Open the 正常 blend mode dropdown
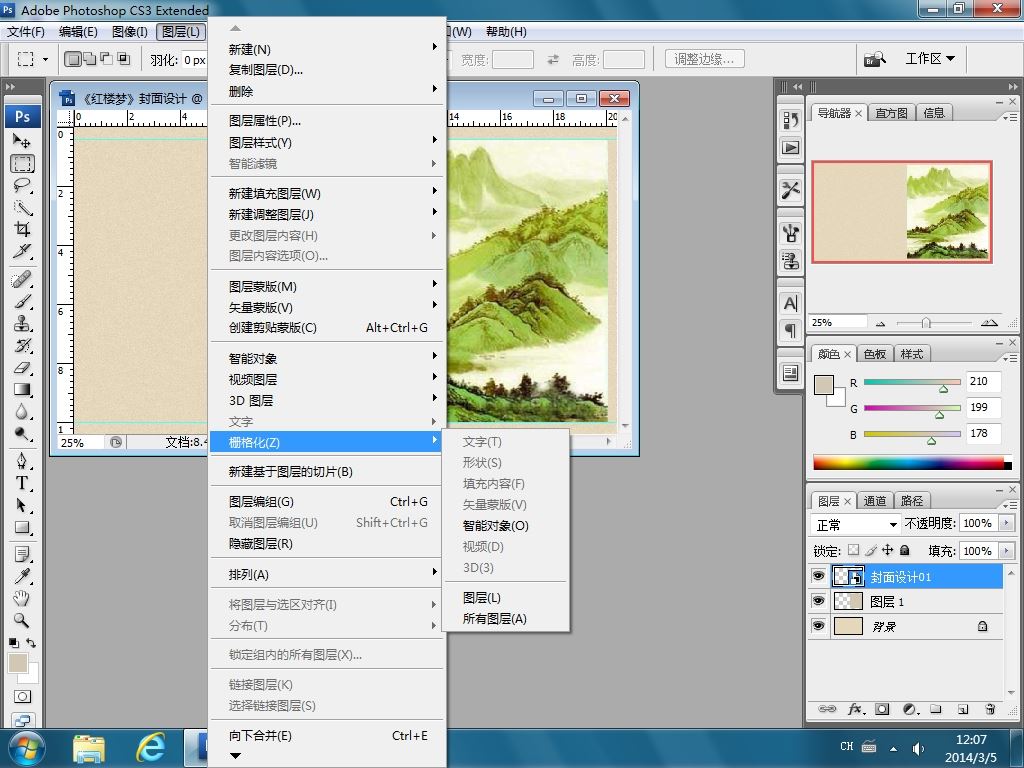 (855, 524)
